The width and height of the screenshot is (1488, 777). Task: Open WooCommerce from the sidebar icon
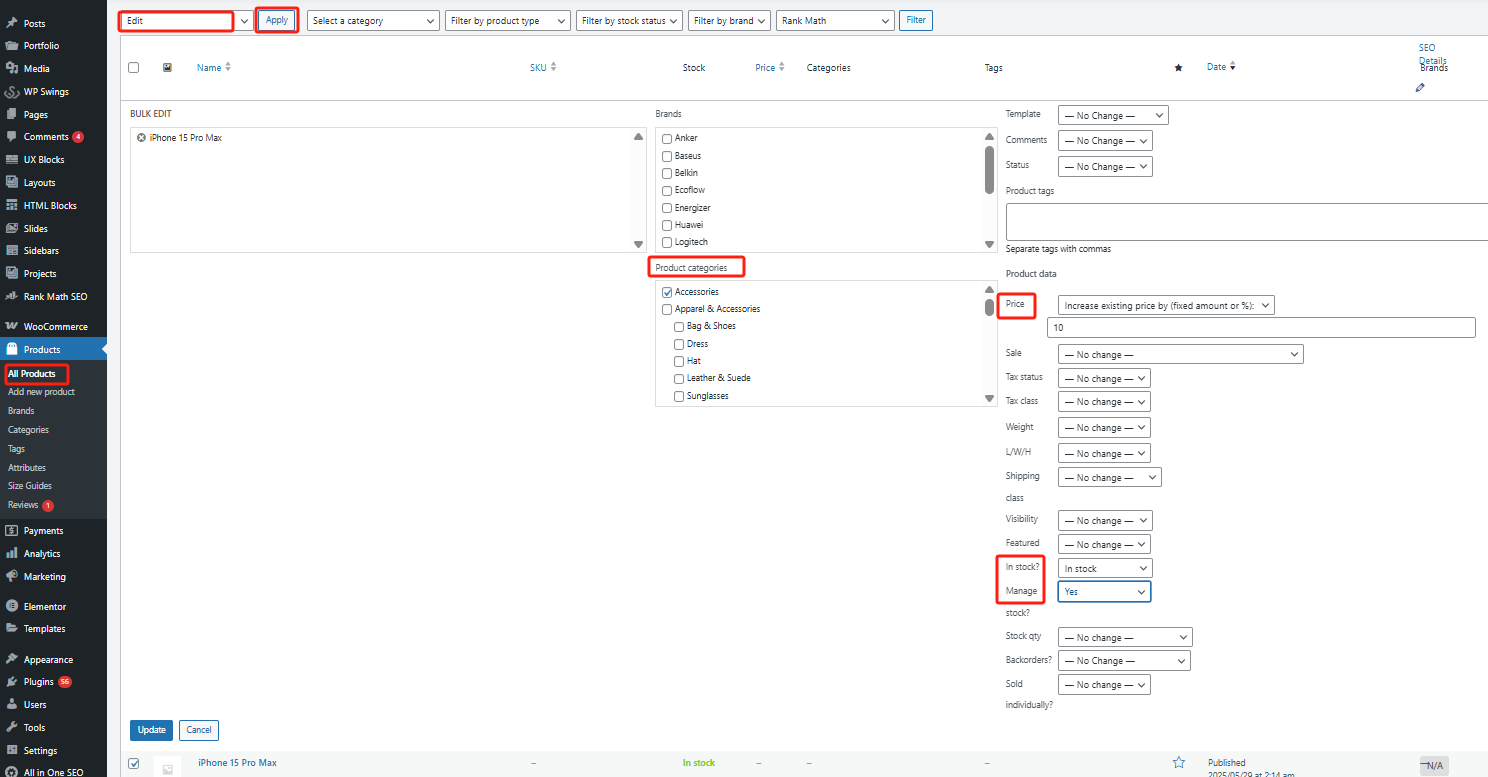coord(12,327)
